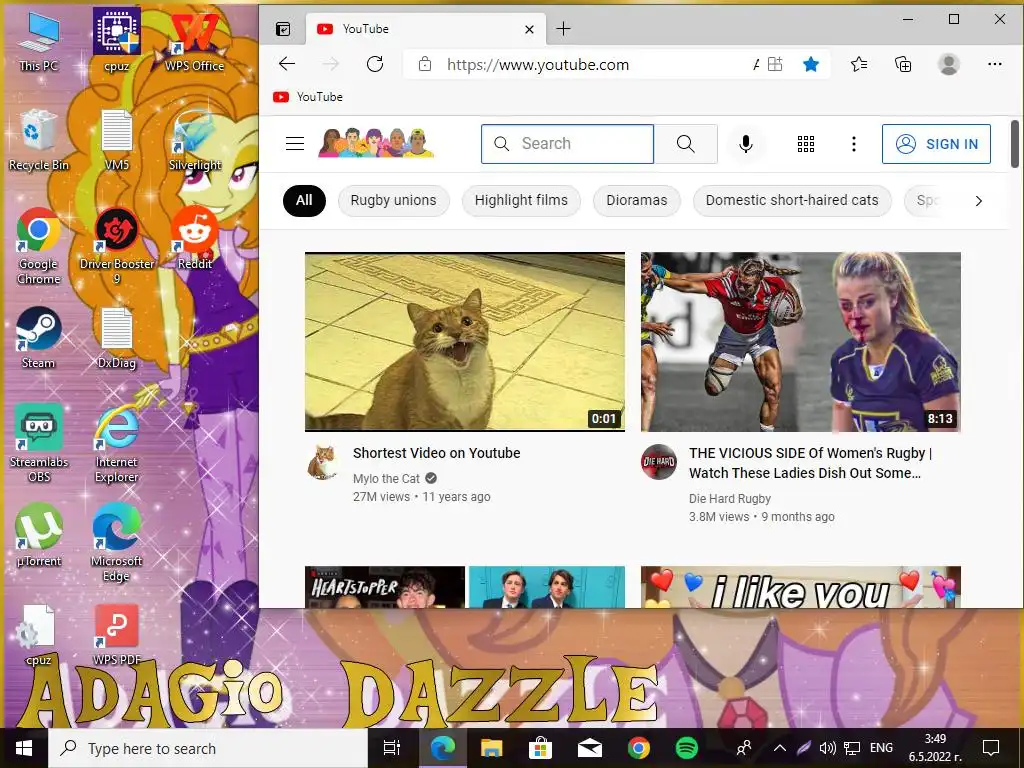The width and height of the screenshot is (1024, 768).
Task: Open the YouTube apps grid
Action: (806, 144)
